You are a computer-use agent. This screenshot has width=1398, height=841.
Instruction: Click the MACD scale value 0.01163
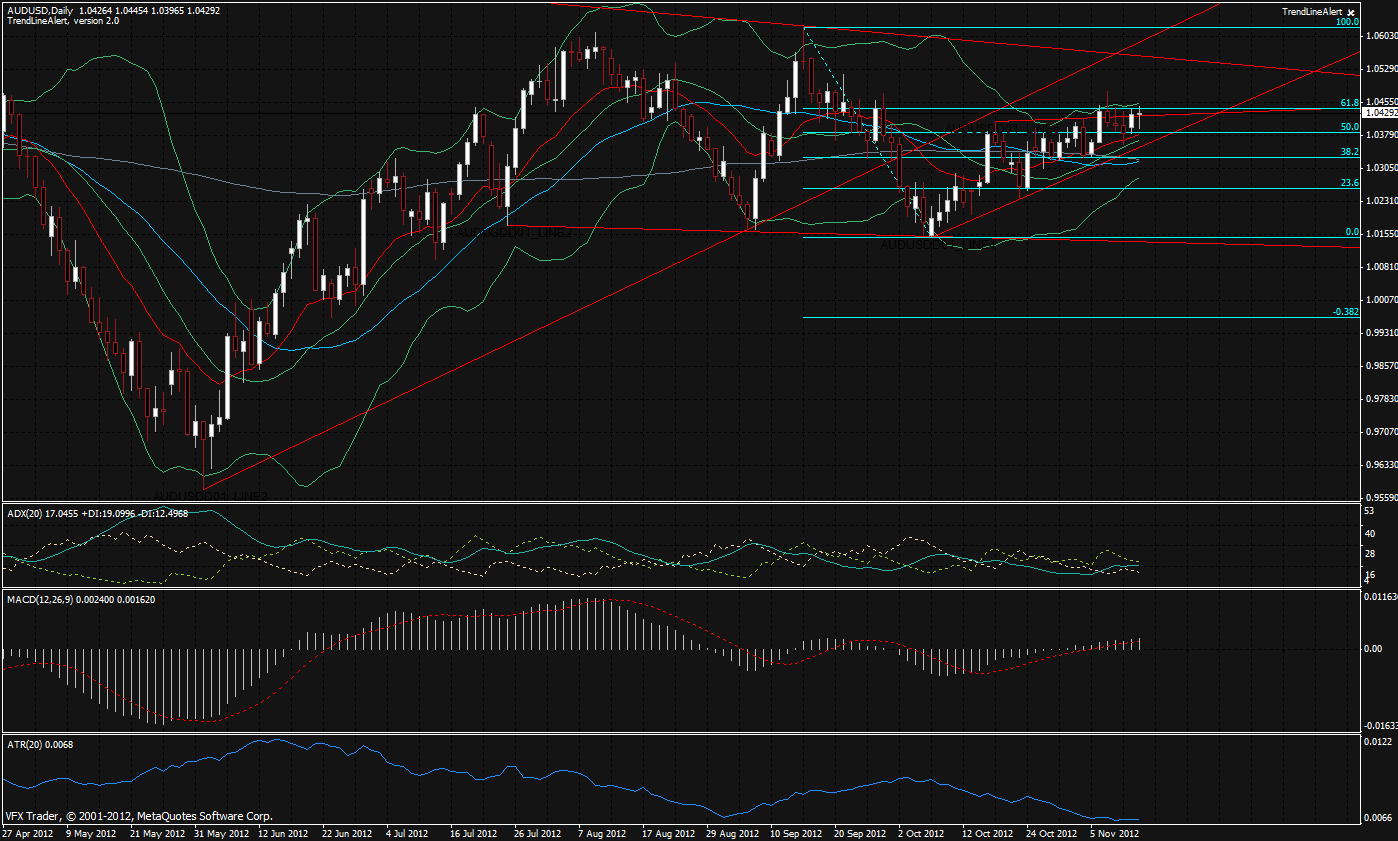pyautogui.click(x=1380, y=597)
